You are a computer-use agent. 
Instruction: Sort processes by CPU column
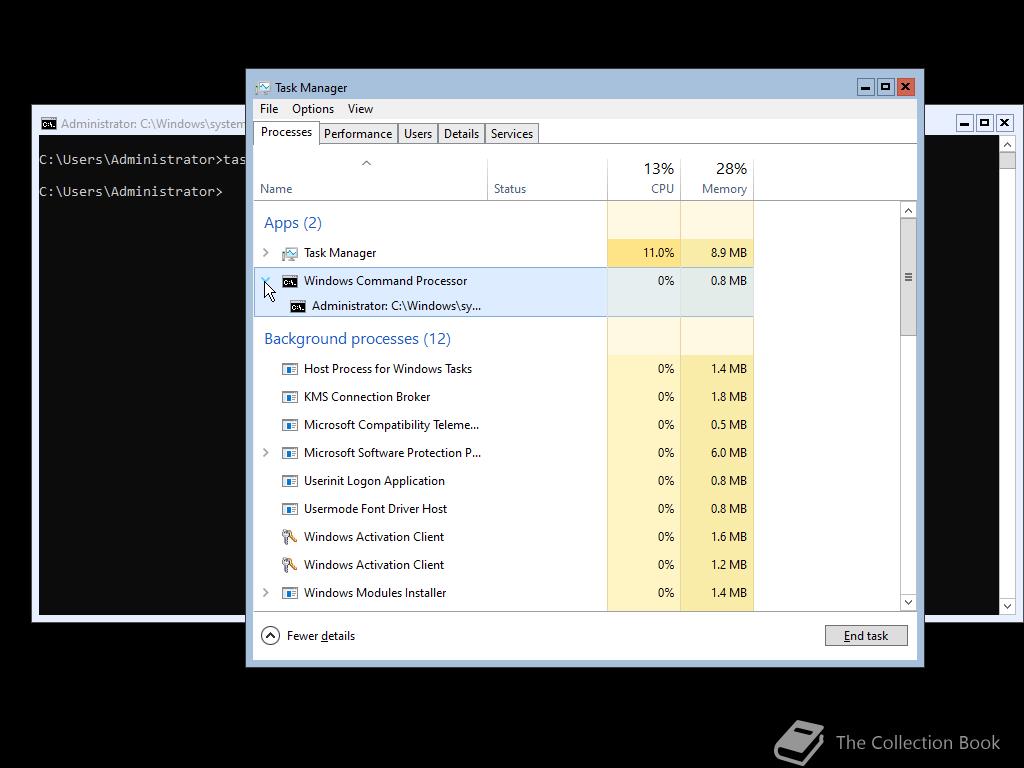(644, 178)
